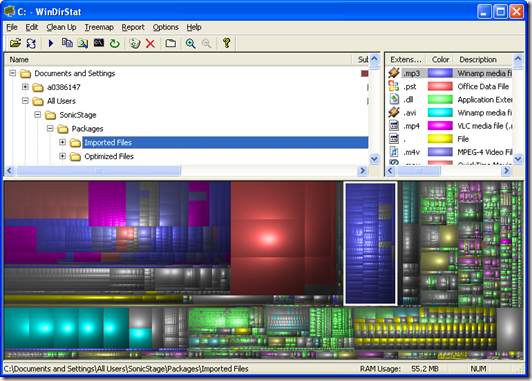Click directory tree vertical scrollbar down arrow
This screenshot has width=532, height=381.
[x=374, y=158]
